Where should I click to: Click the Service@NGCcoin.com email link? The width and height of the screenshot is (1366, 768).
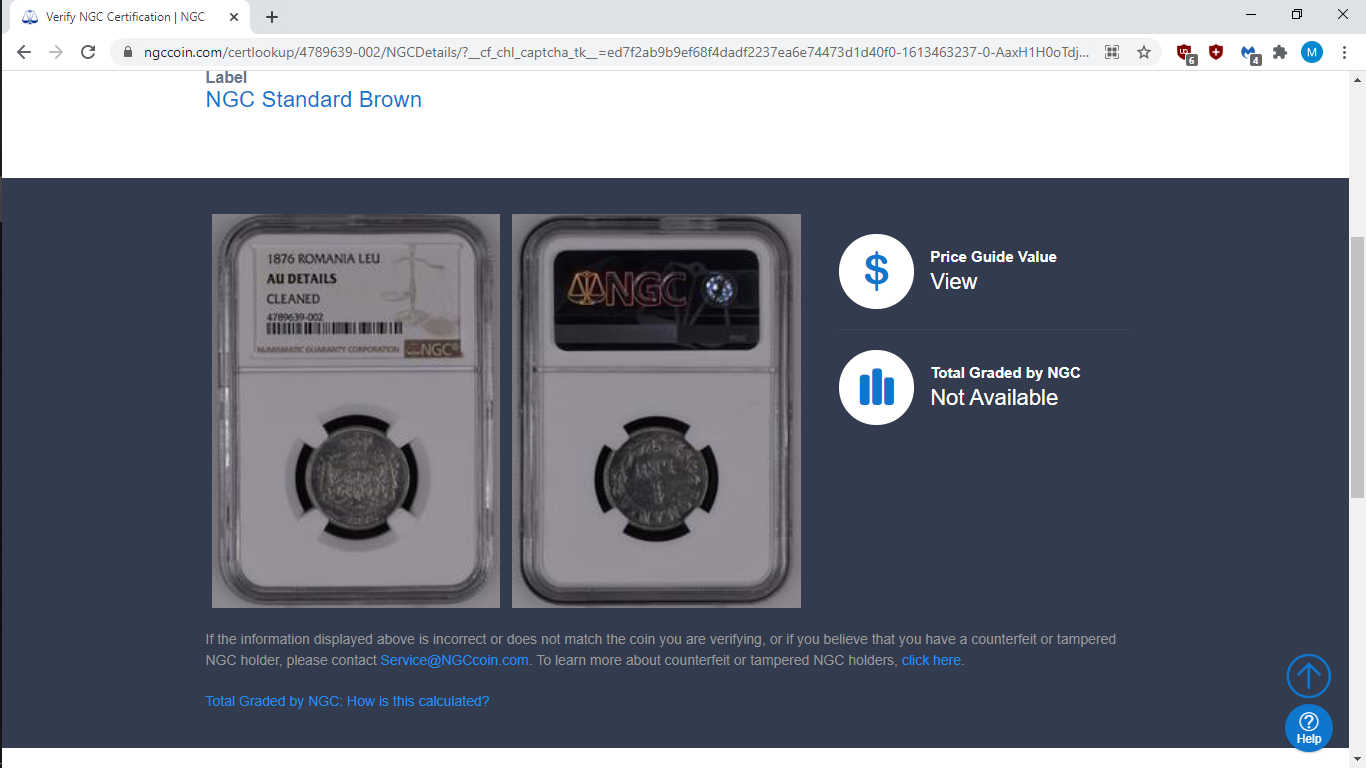pyautogui.click(x=454, y=661)
